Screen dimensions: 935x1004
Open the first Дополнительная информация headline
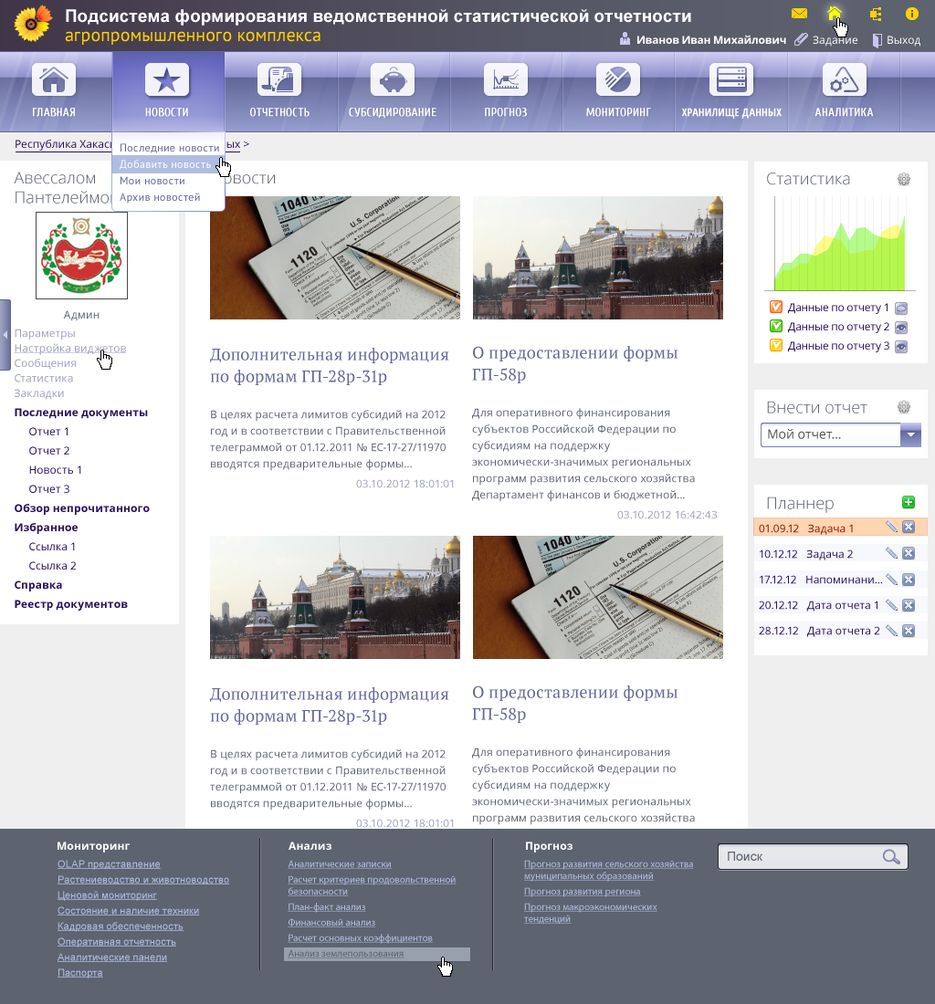329,365
